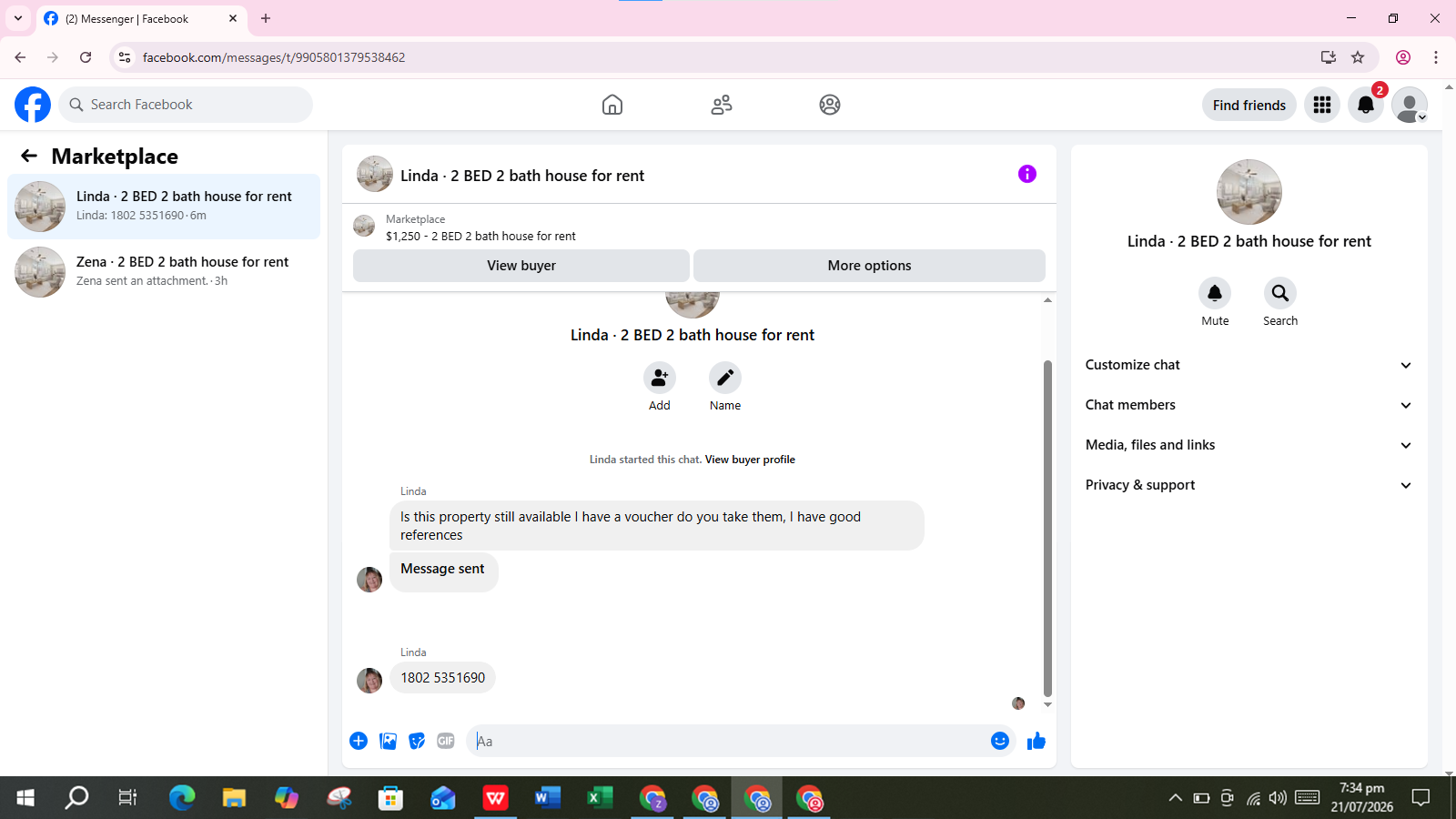The height and width of the screenshot is (819, 1456).
Task: Open Microsoft Word from taskbar
Action: click(548, 798)
